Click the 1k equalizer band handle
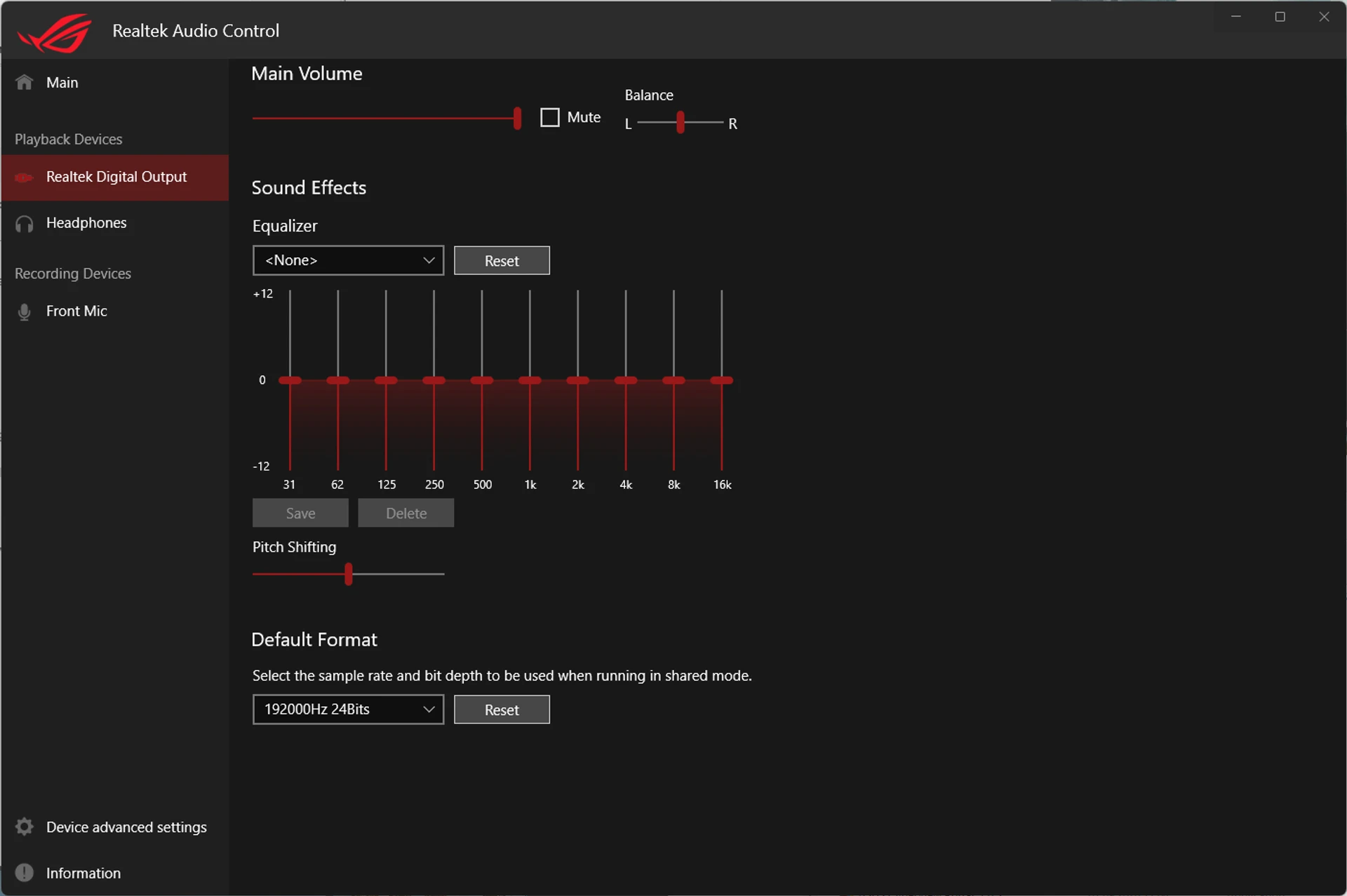Viewport: 1347px width, 896px height. (530, 380)
